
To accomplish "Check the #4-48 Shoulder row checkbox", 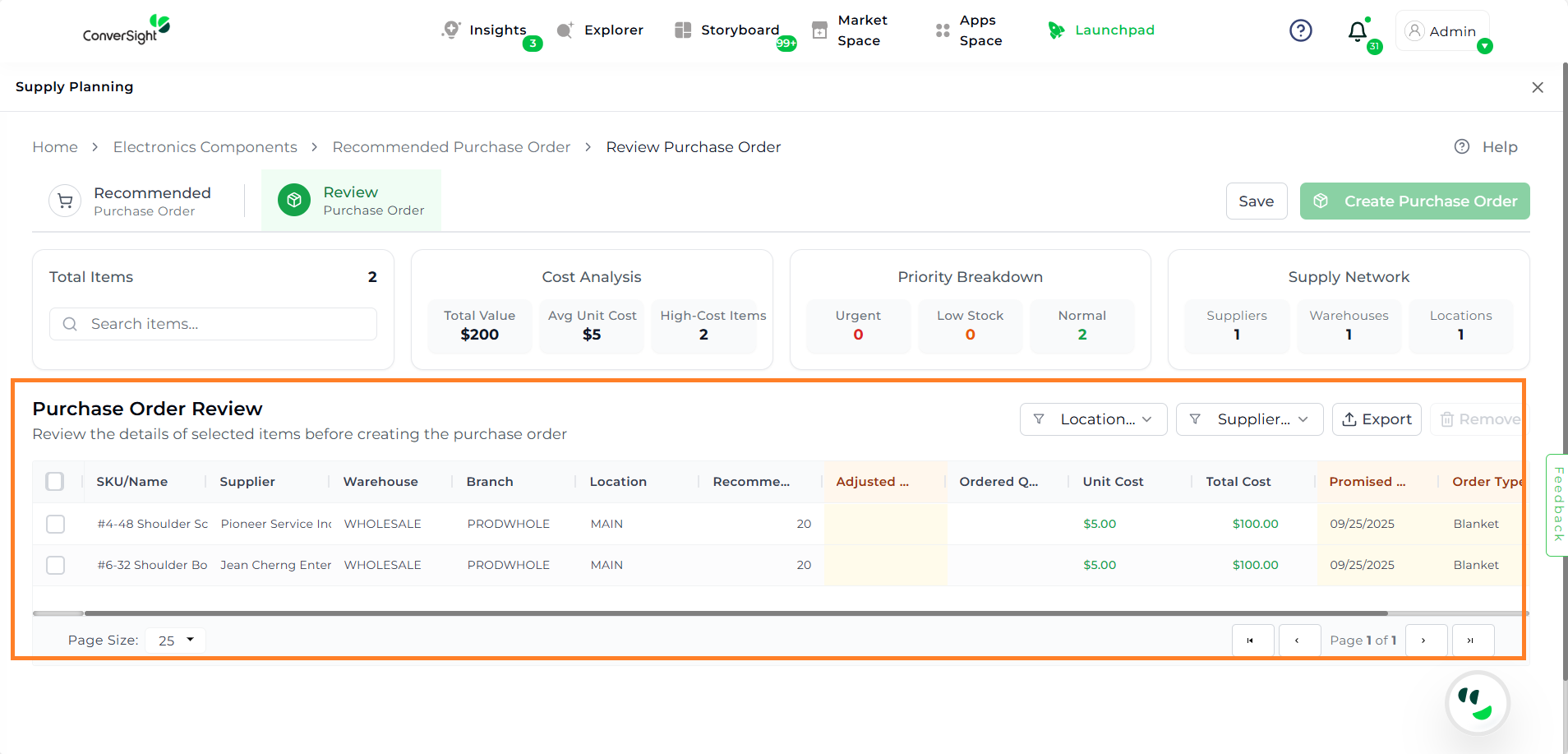I will (x=55, y=524).
